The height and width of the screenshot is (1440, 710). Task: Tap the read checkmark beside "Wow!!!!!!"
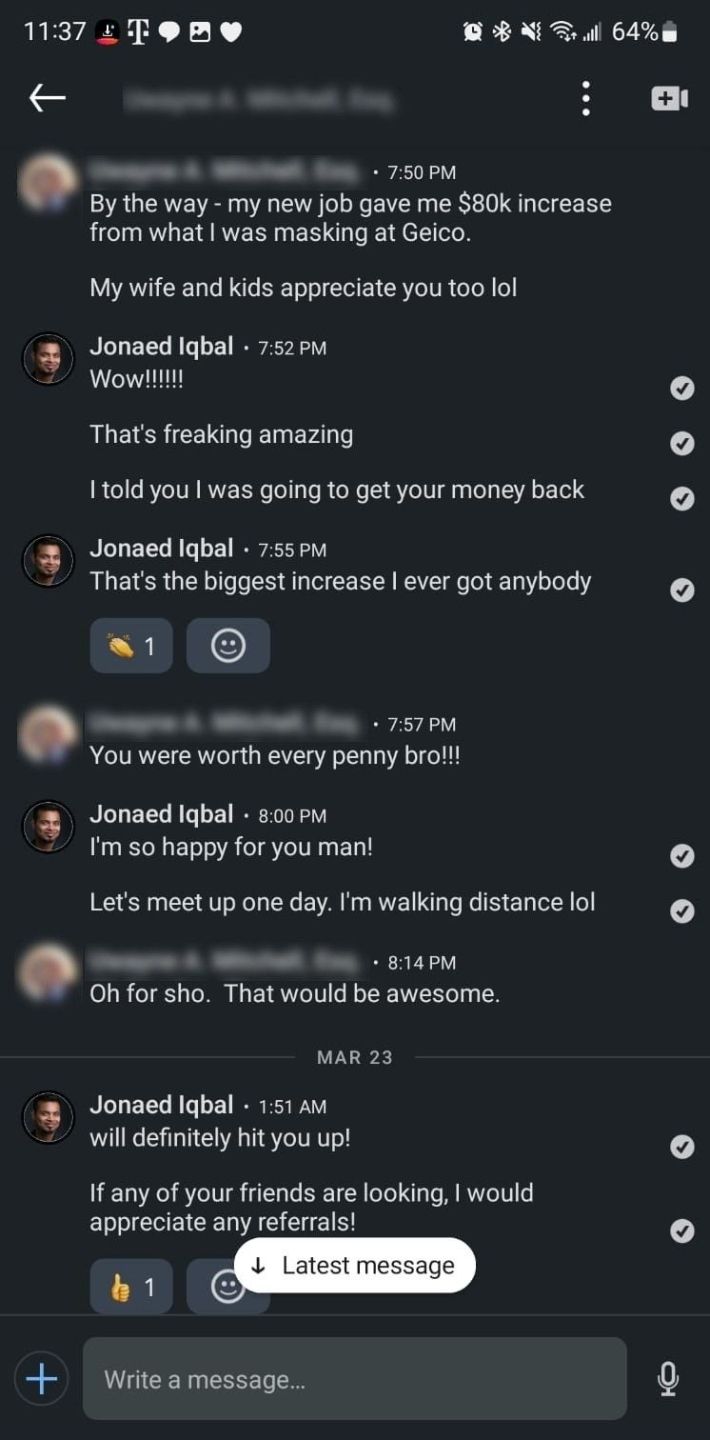coord(682,388)
